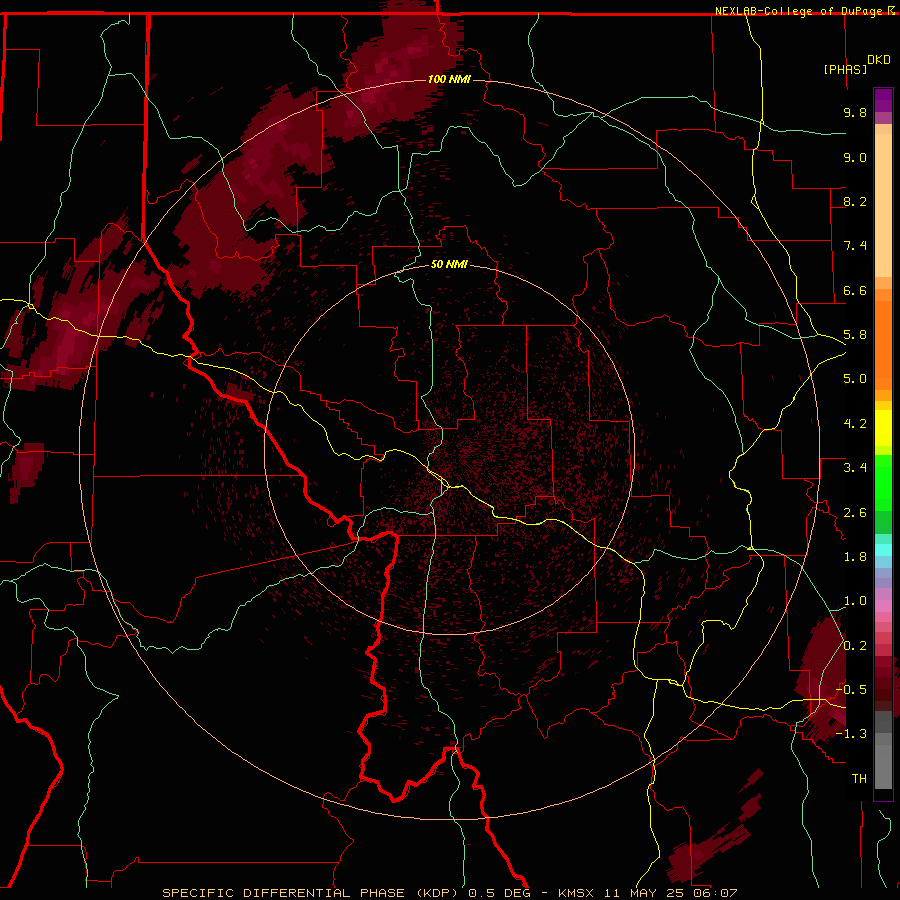Click the 0.2 scale value

[855, 646]
